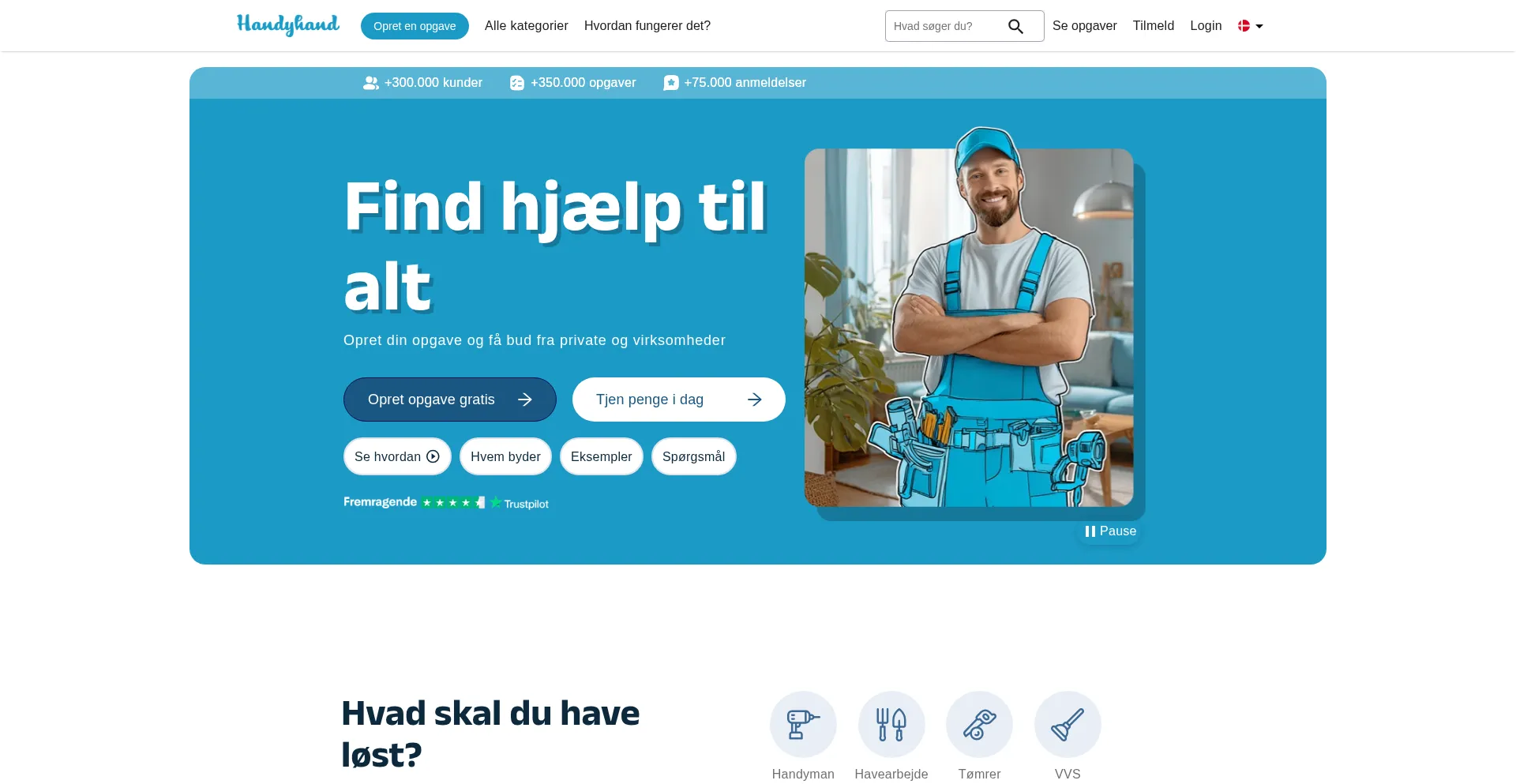This screenshot has width=1516, height=784.
Task: Click the search magnifier icon
Action: click(1015, 26)
